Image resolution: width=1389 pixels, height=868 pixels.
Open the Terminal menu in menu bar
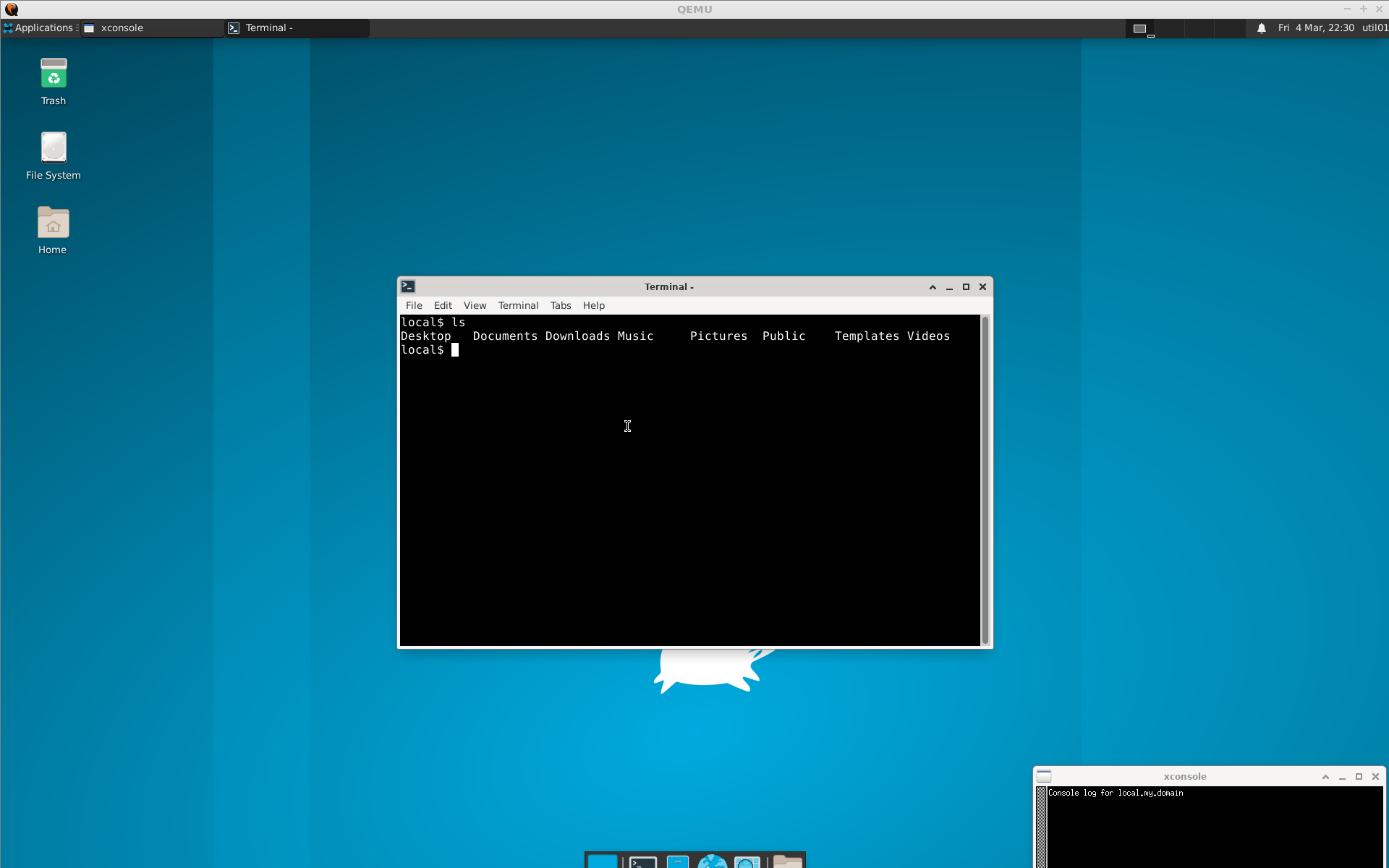point(518,305)
